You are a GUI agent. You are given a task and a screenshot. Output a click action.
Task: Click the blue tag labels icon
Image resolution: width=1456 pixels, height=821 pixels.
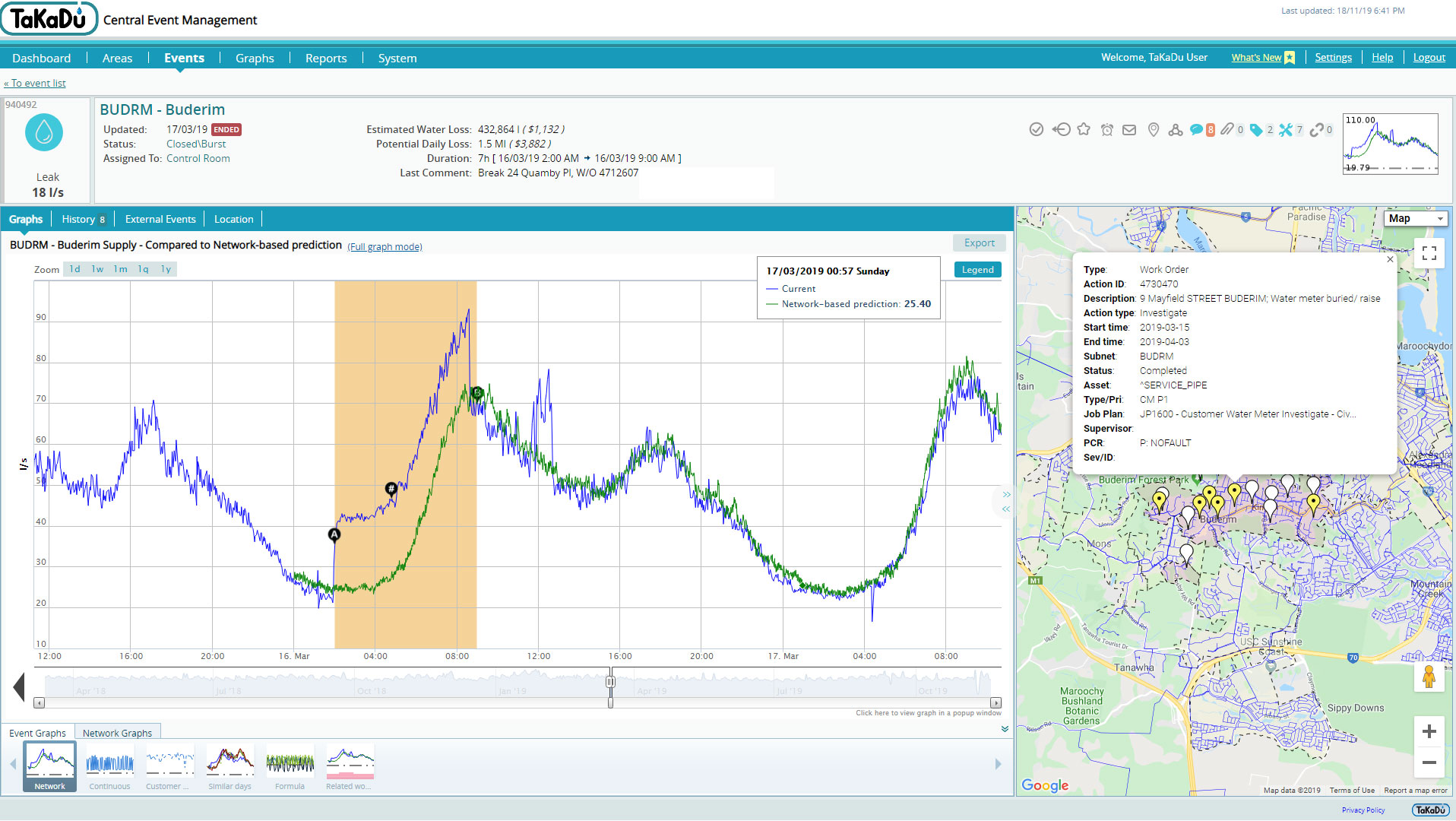pyautogui.click(x=1256, y=130)
